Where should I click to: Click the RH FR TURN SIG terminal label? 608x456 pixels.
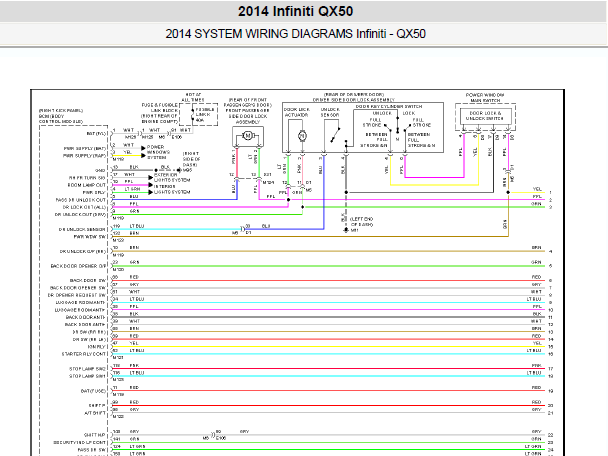click(87, 178)
